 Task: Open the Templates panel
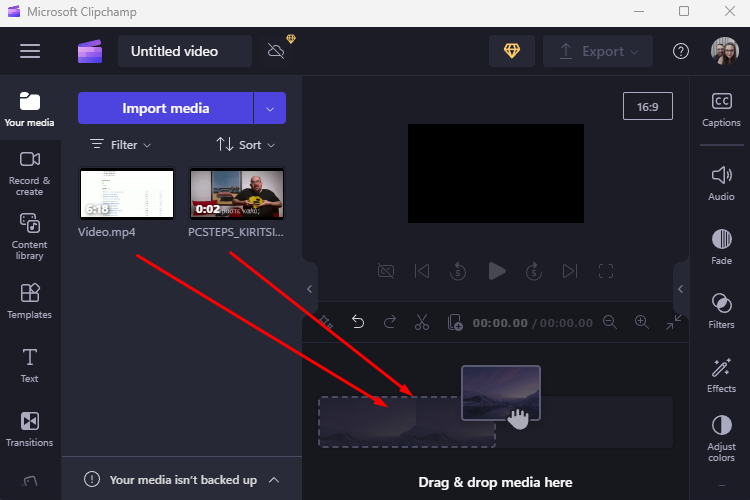pyautogui.click(x=30, y=301)
